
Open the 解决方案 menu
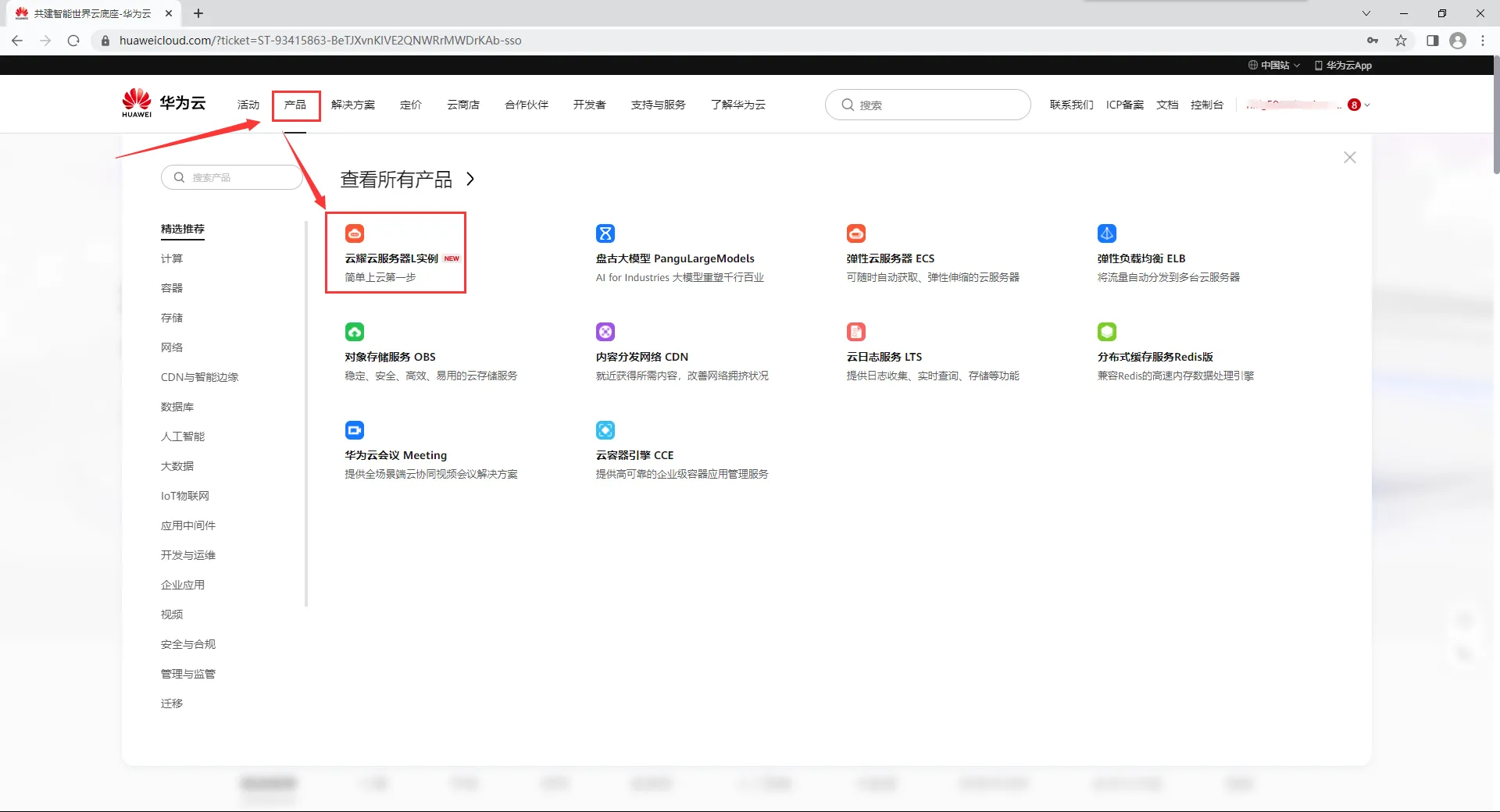[x=353, y=105]
